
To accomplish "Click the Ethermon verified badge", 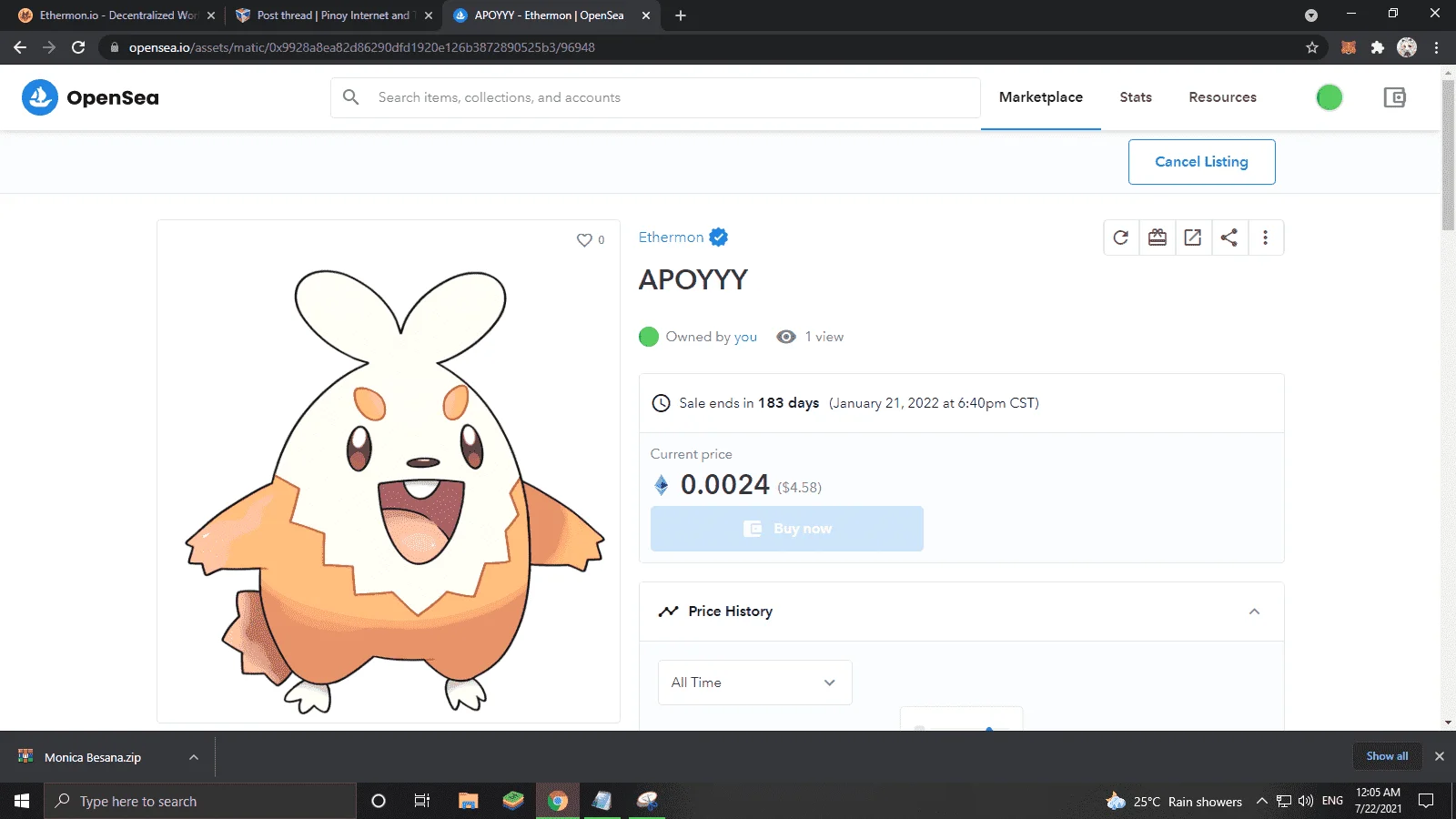I will coord(719,238).
